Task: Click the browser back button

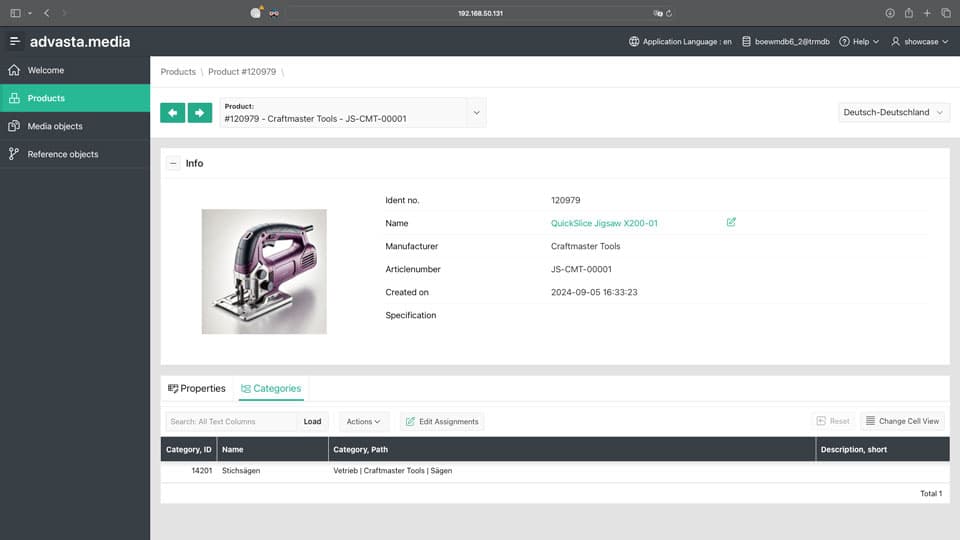Action: 47,13
